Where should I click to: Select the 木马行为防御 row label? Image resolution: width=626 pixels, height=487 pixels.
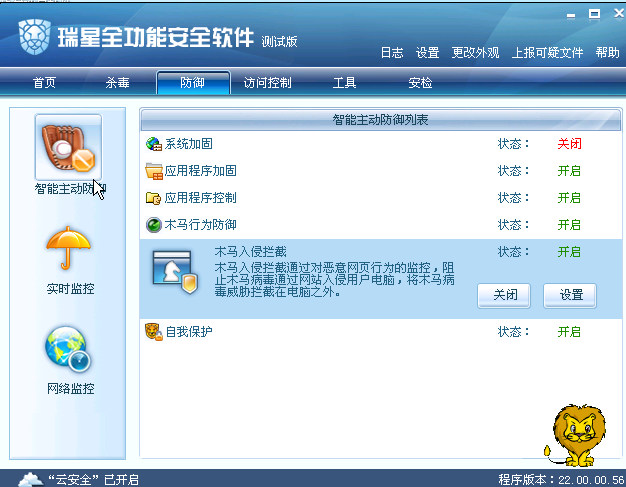200,225
